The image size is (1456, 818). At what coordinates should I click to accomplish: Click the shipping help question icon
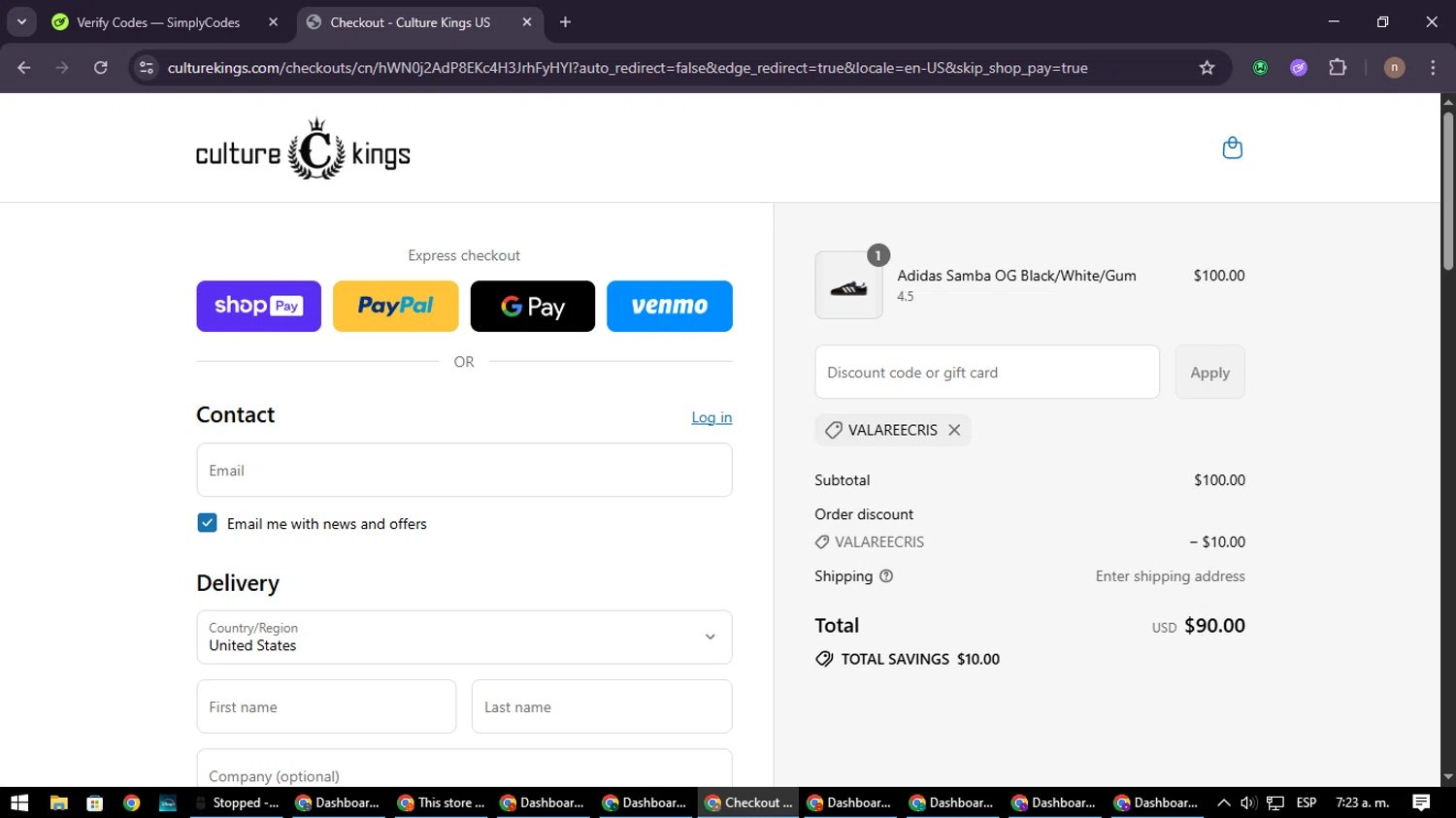[x=886, y=576]
